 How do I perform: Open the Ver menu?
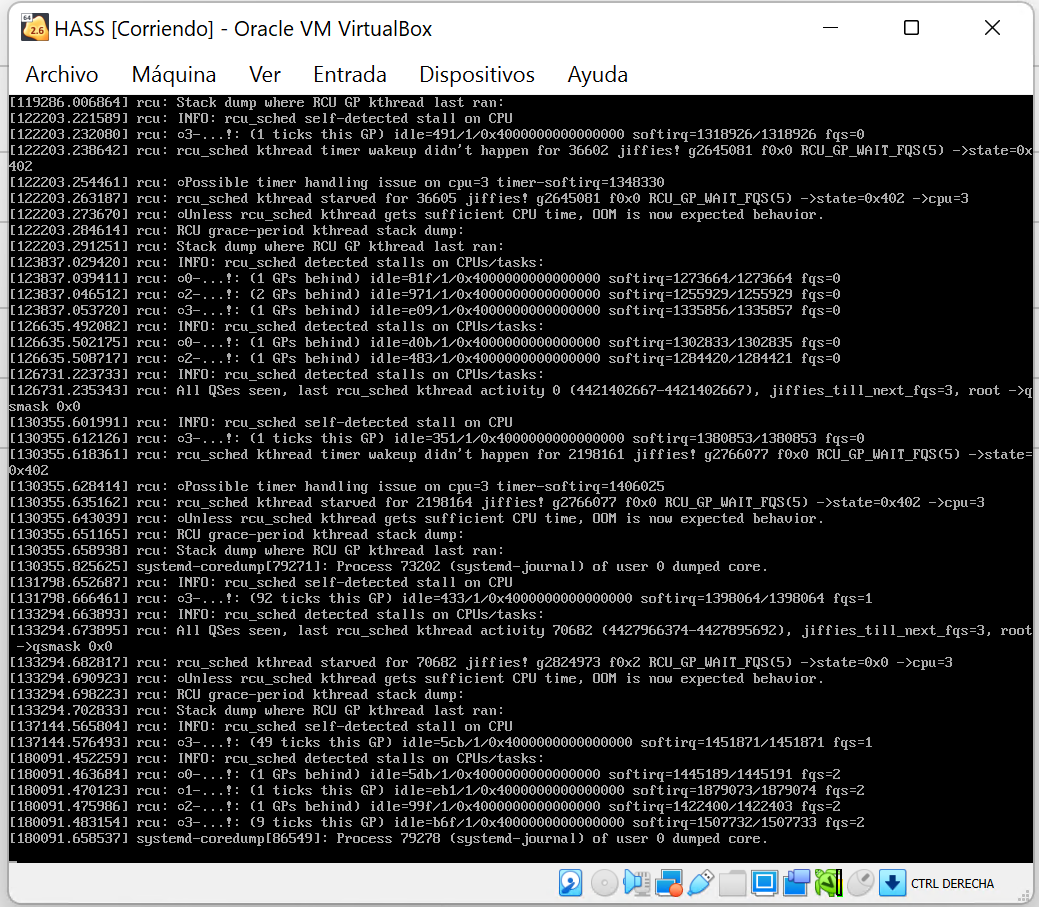[x=264, y=74]
